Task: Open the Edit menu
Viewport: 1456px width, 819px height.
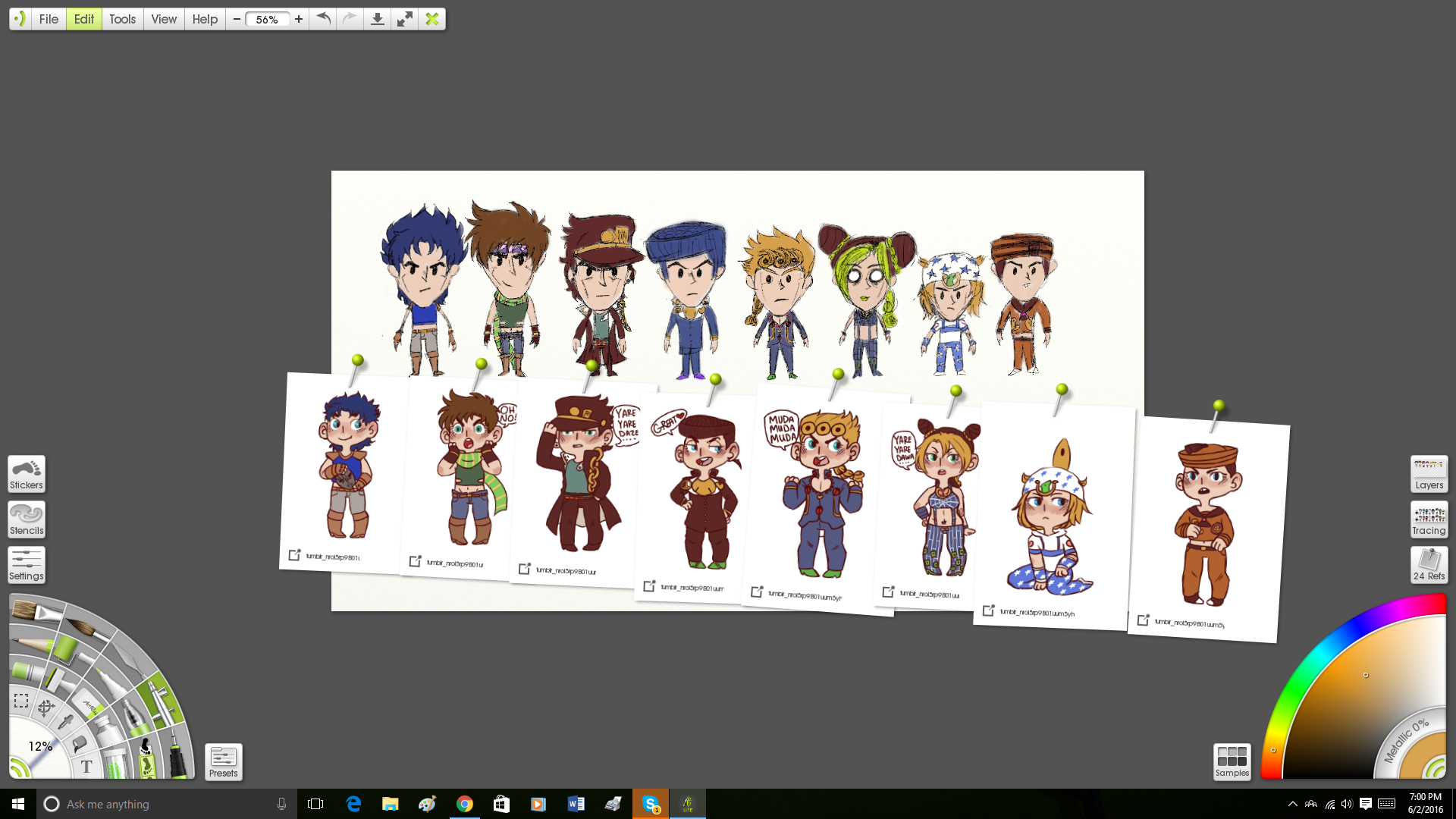Action: (x=84, y=19)
